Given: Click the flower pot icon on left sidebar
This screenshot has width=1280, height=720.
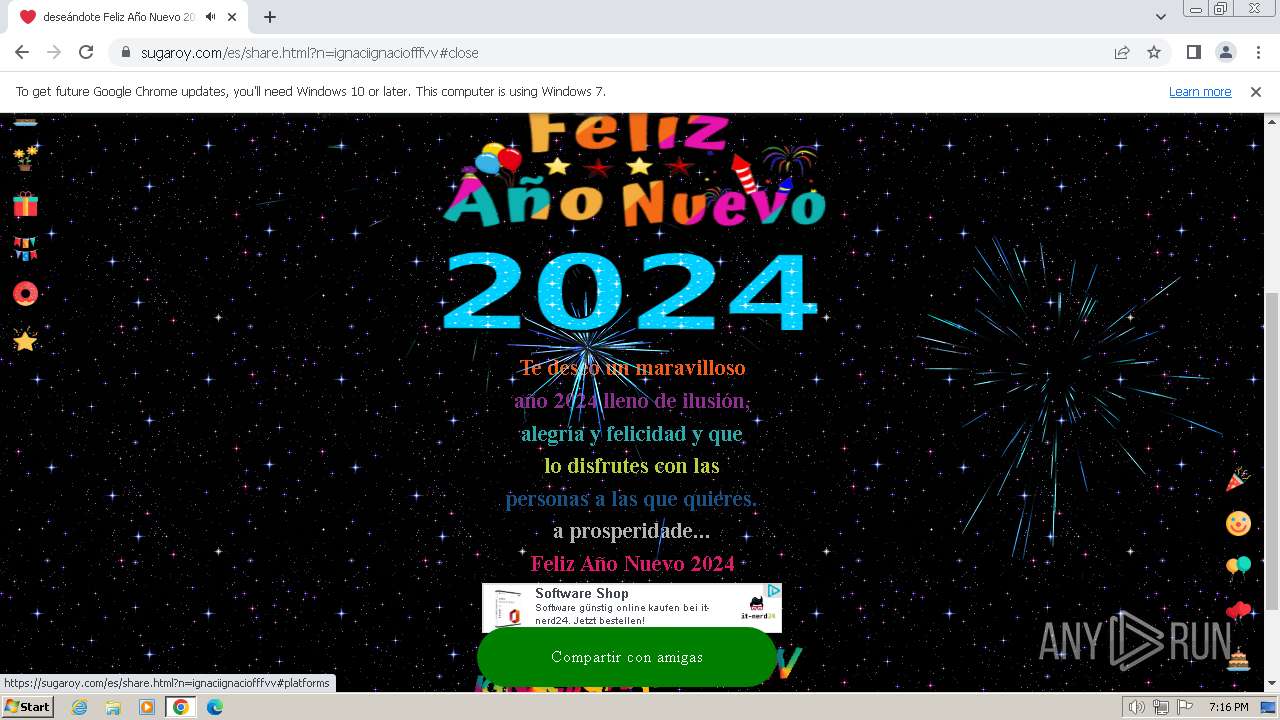Looking at the screenshot, I should pos(25,158).
